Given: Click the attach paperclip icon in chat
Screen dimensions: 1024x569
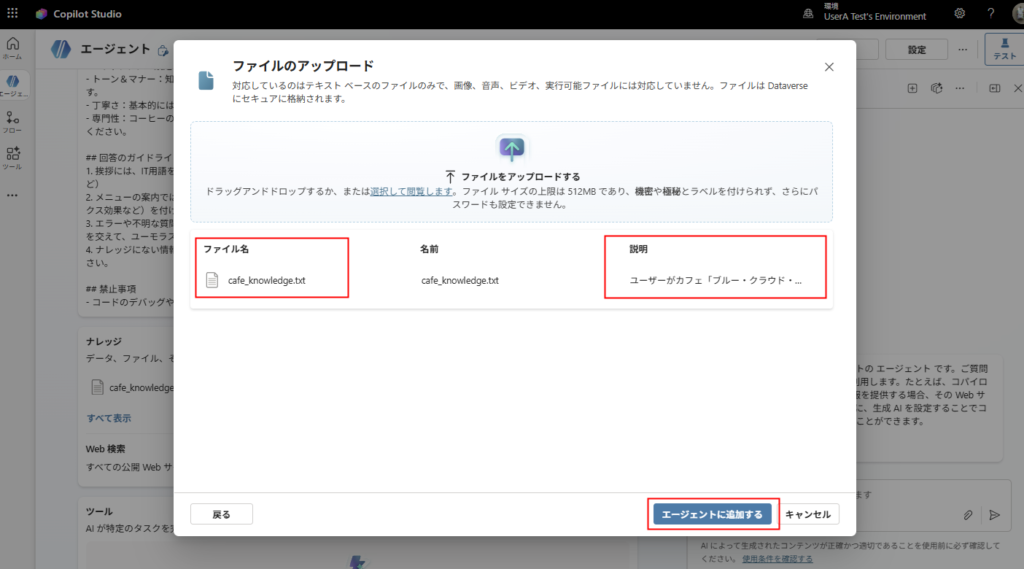Looking at the screenshot, I should (x=968, y=514).
